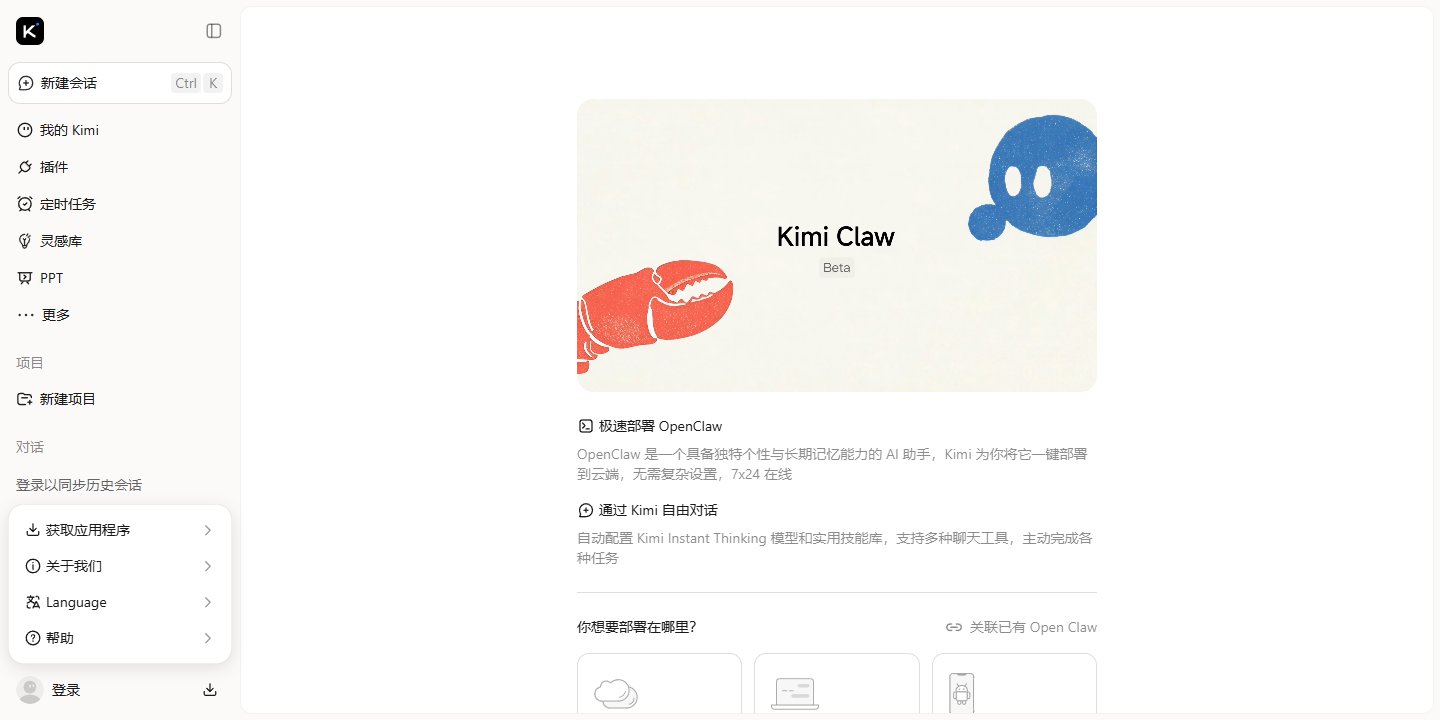Open 我的 Kimi page
Screen dimensions: 1440x720
[120, 130]
